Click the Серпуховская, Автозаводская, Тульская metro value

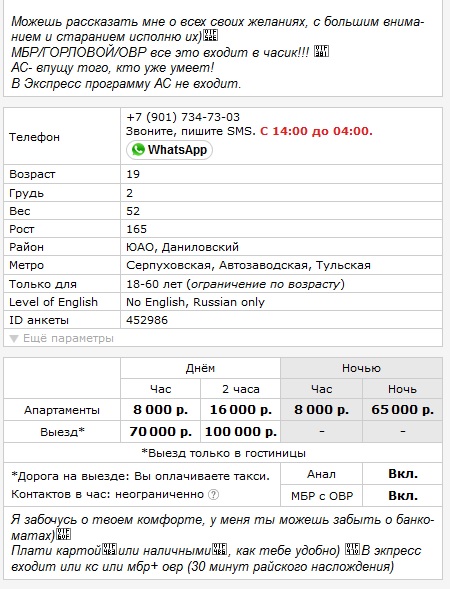248,265
